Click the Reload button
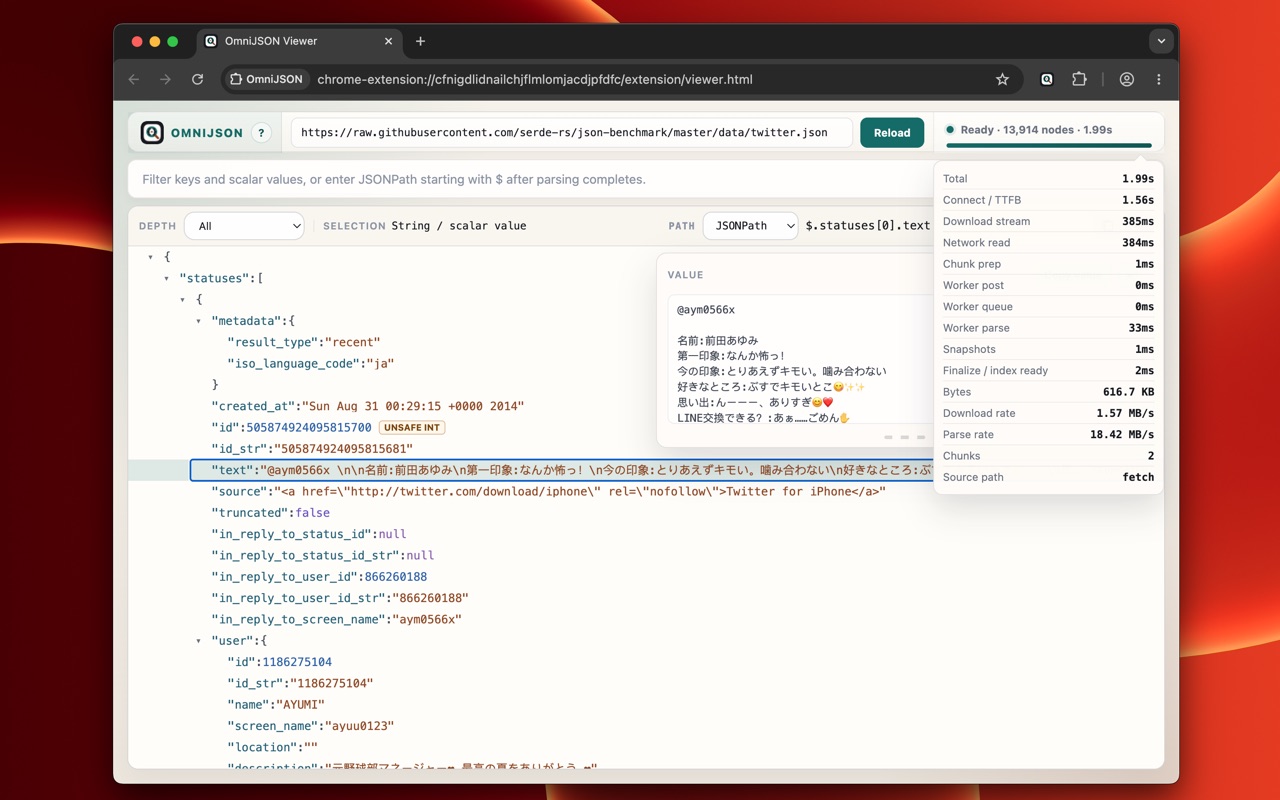 coord(892,132)
